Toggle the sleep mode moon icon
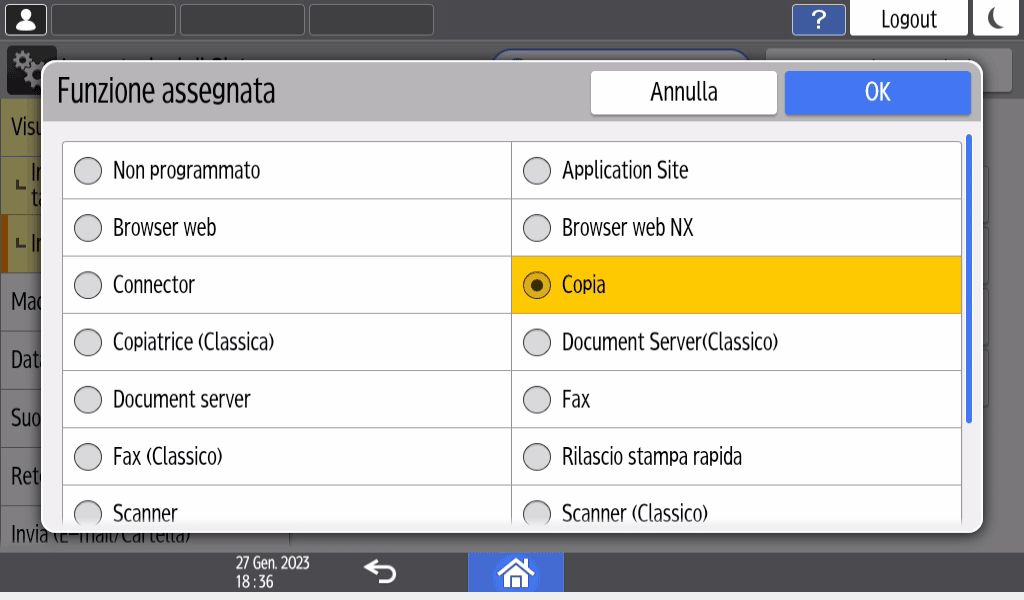The image size is (1024, 600). (995, 19)
